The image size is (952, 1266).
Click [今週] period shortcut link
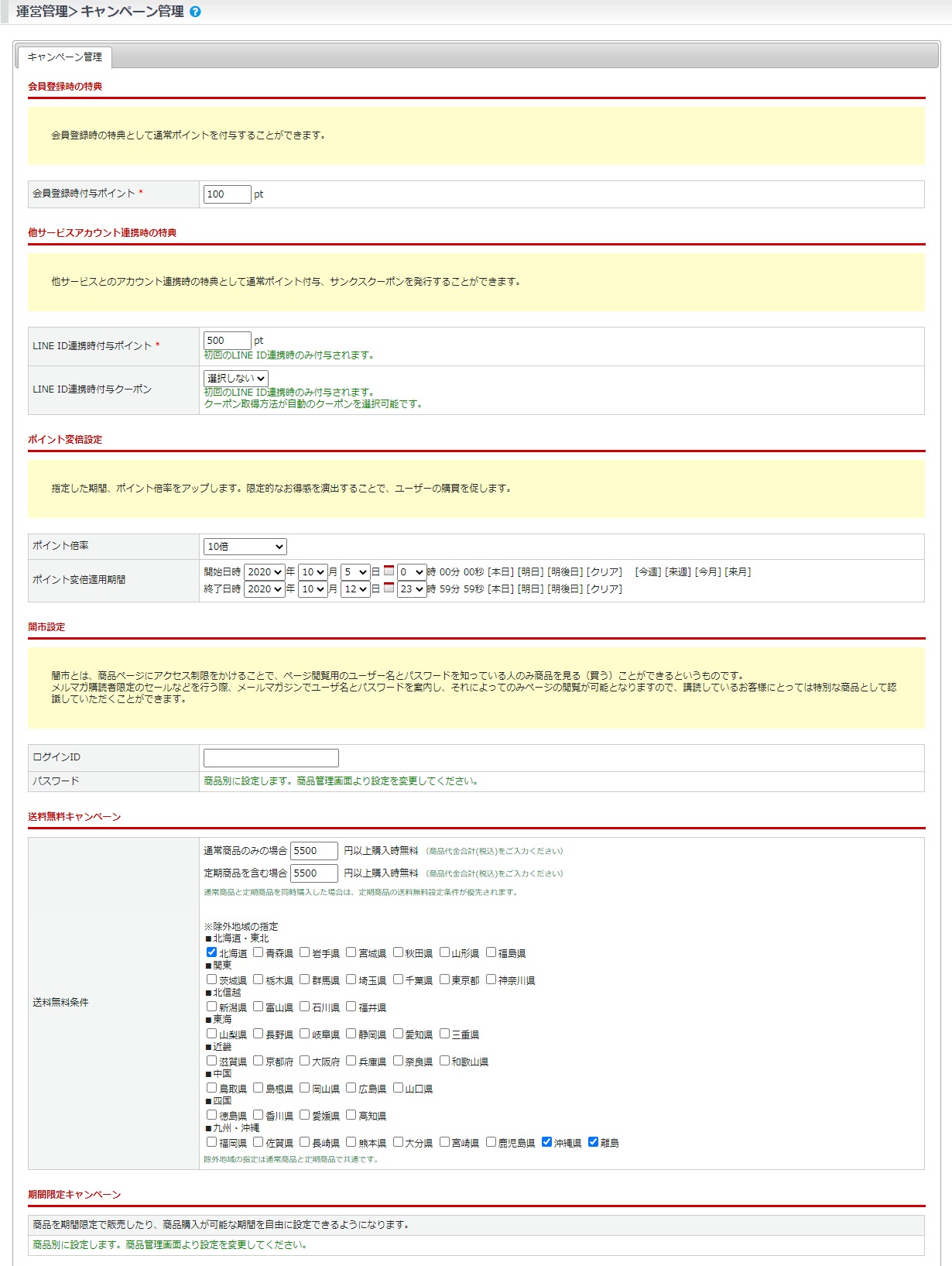pos(648,572)
